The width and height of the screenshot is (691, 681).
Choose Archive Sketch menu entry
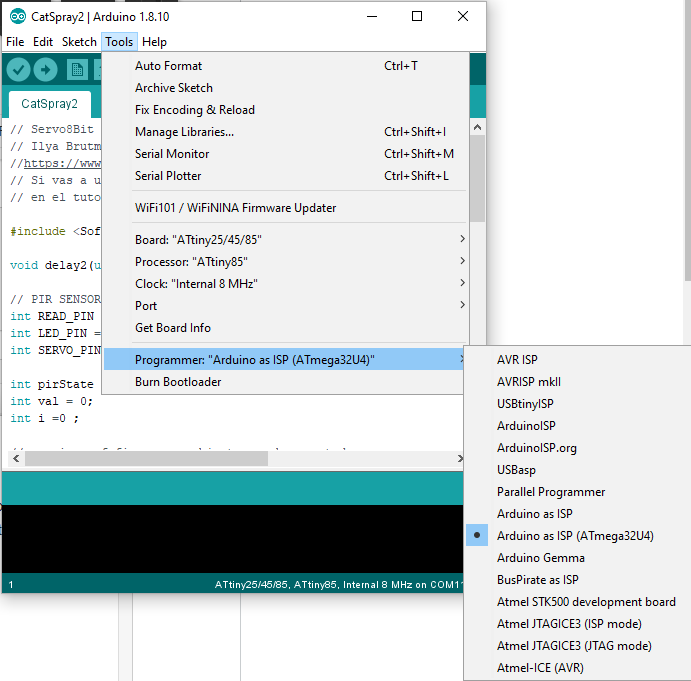point(285,88)
